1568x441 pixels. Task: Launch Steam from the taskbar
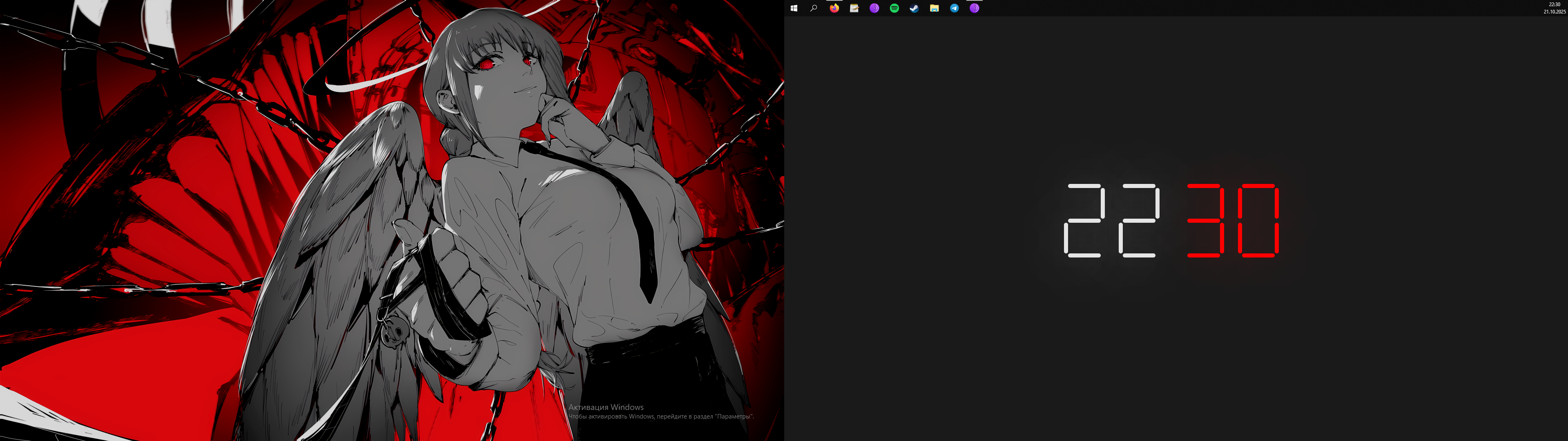tap(914, 9)
